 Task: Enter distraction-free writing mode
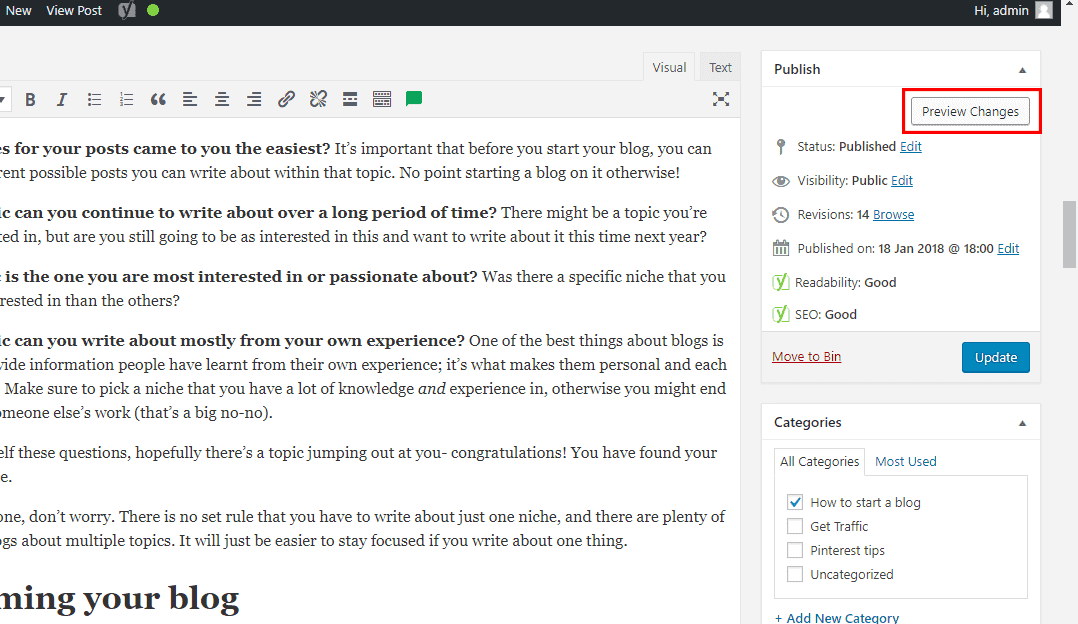click(720, 98)
